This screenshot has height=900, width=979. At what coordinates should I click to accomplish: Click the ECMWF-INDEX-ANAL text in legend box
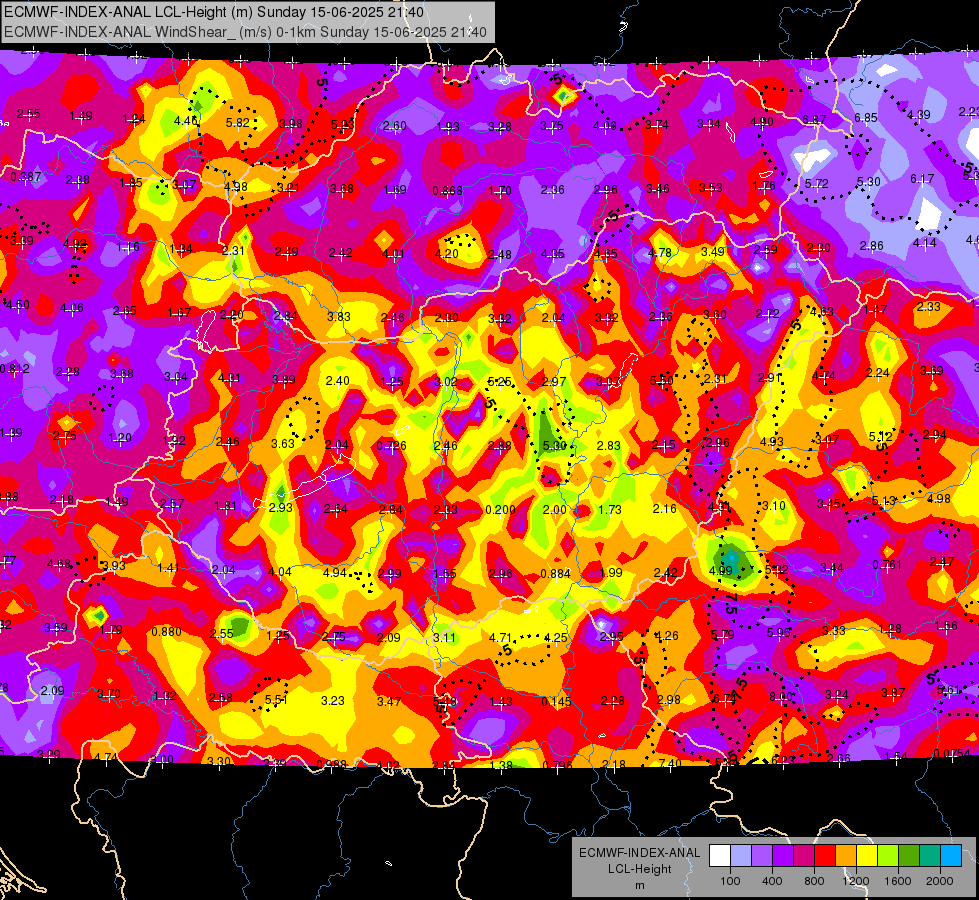[639, 853]
